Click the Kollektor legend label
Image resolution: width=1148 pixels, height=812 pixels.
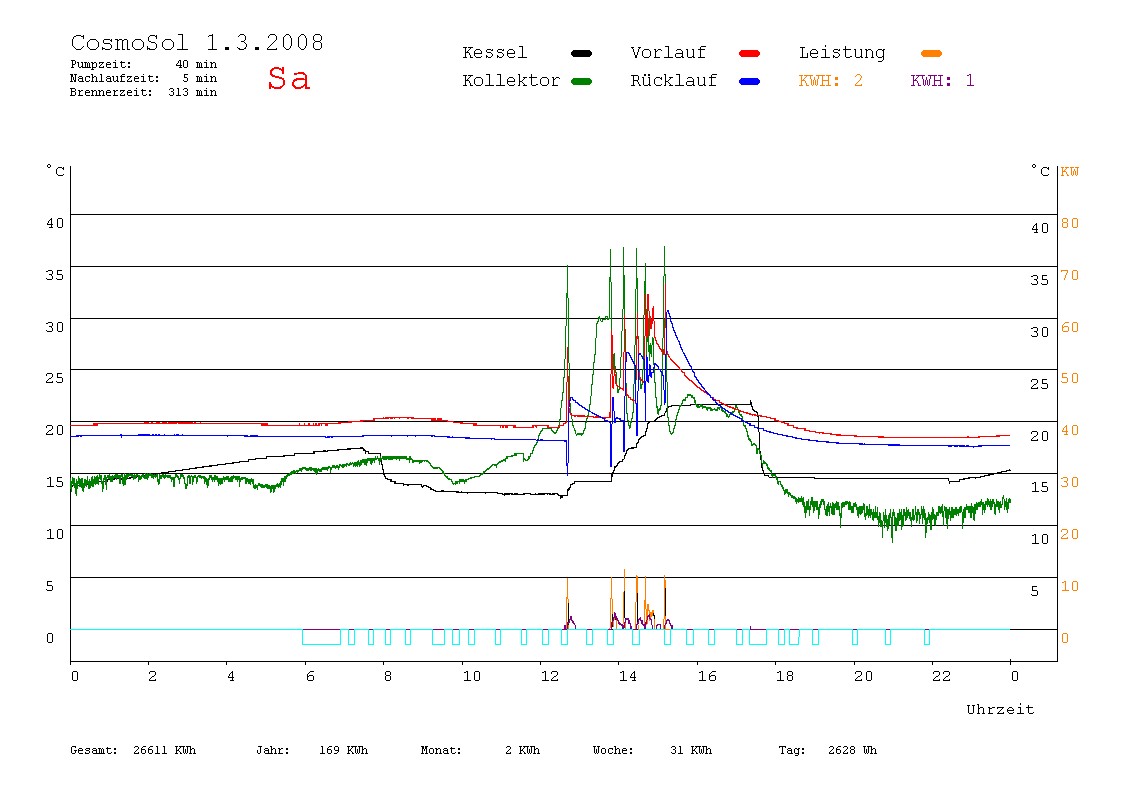click(511, 81)
